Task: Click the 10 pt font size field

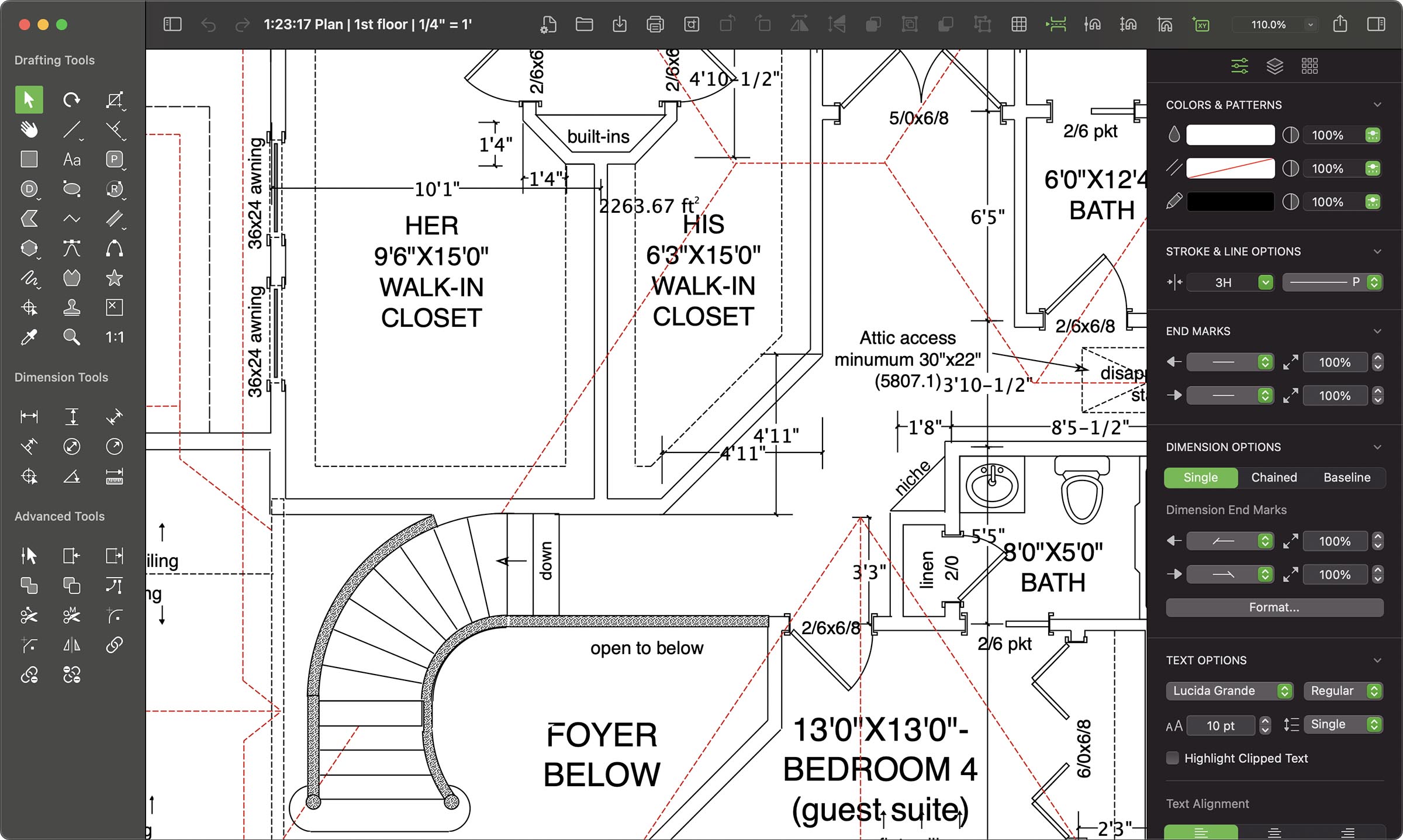Action: coord(1220,725)
